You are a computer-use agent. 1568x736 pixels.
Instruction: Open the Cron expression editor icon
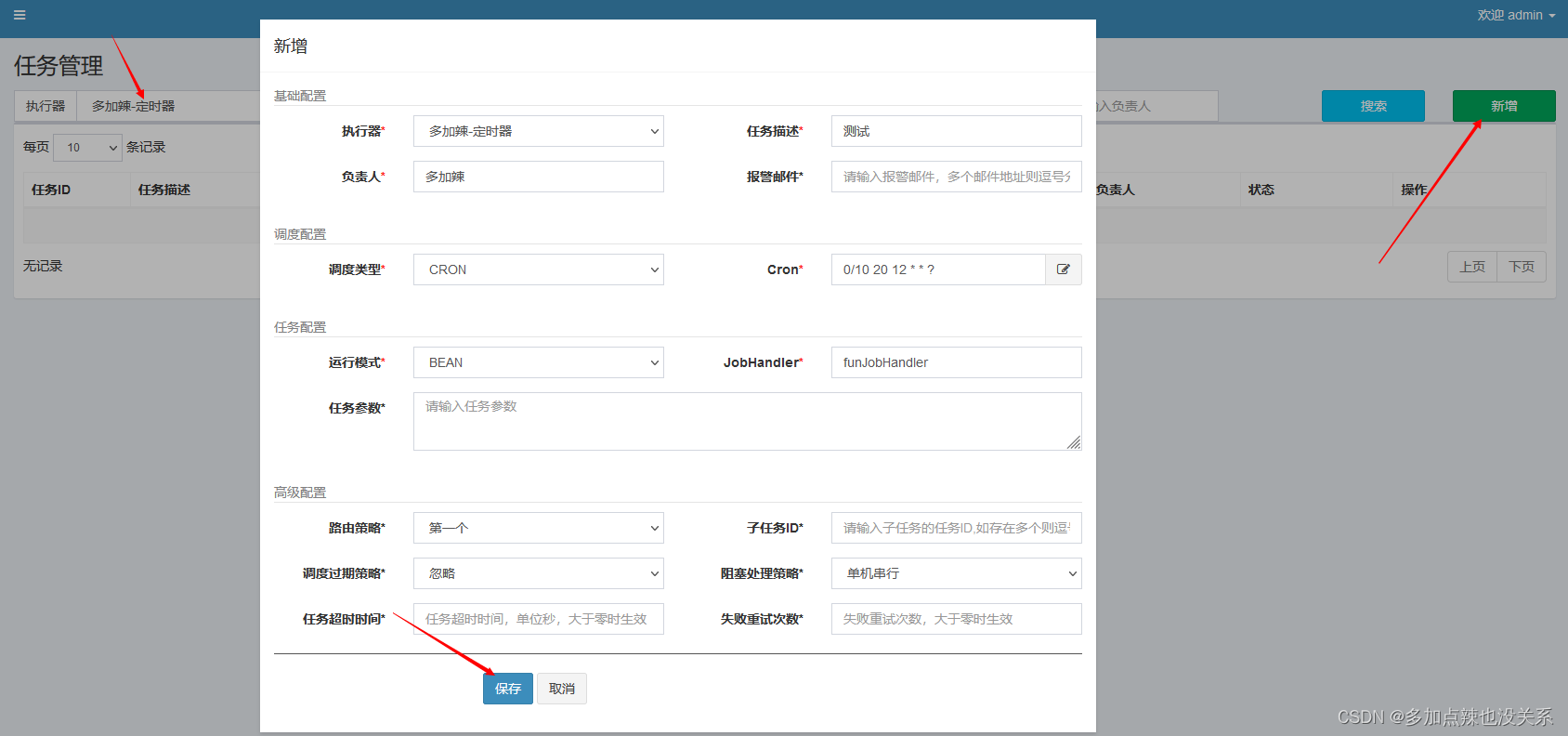click(x=1064, y=269)
